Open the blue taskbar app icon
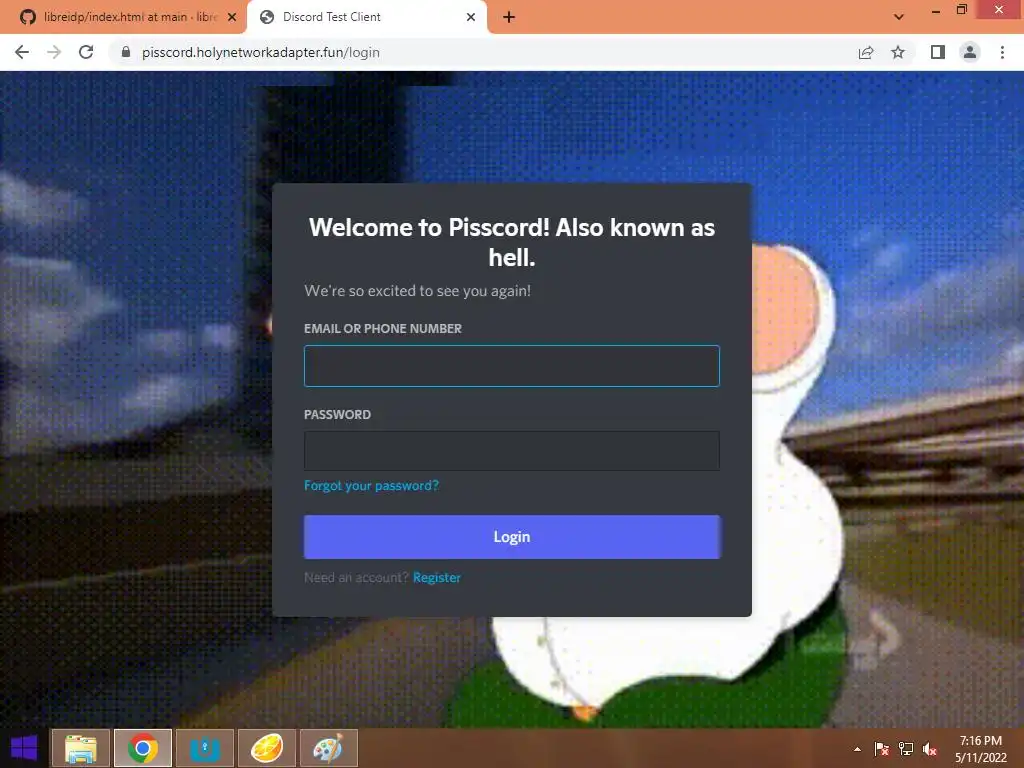1024x768 pixels. (x=205, y=748)
